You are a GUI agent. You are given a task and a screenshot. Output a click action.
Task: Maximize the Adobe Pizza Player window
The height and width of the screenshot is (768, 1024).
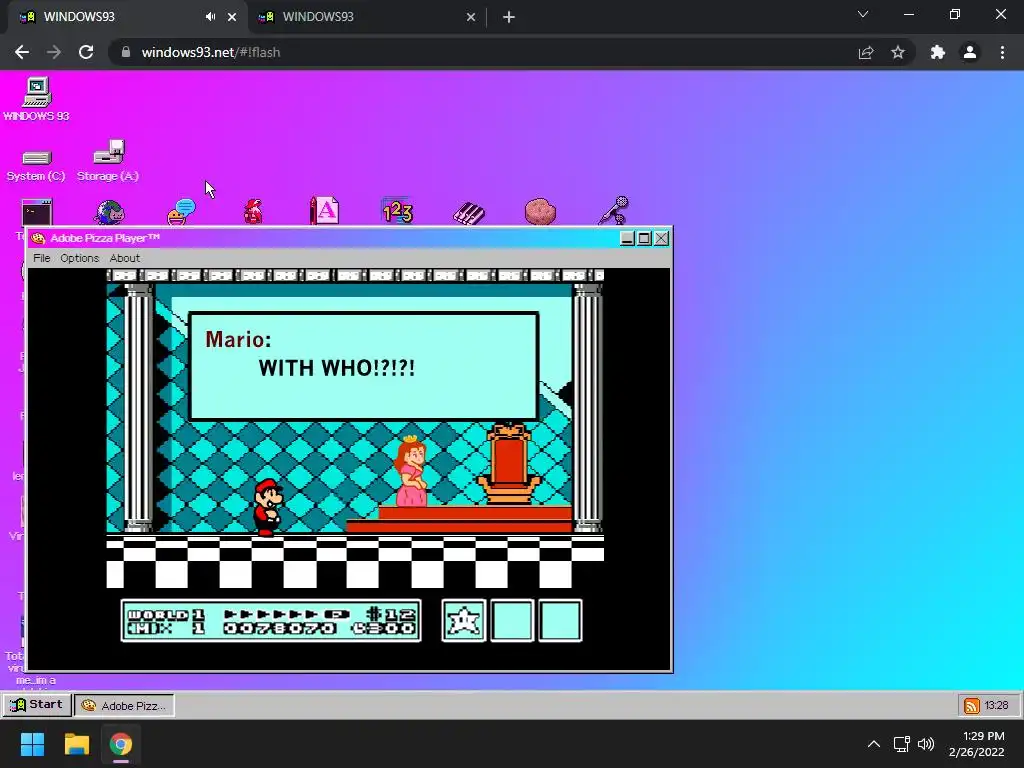644,238
